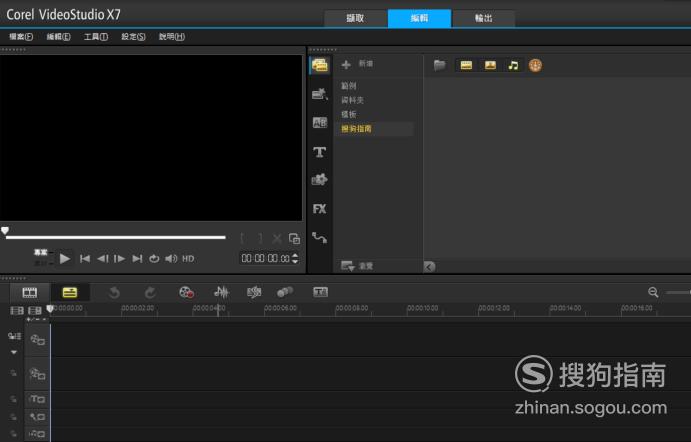This screenshot has height=442, width=691.
Task: Select Project play mode (專案)
Action: 41,252
